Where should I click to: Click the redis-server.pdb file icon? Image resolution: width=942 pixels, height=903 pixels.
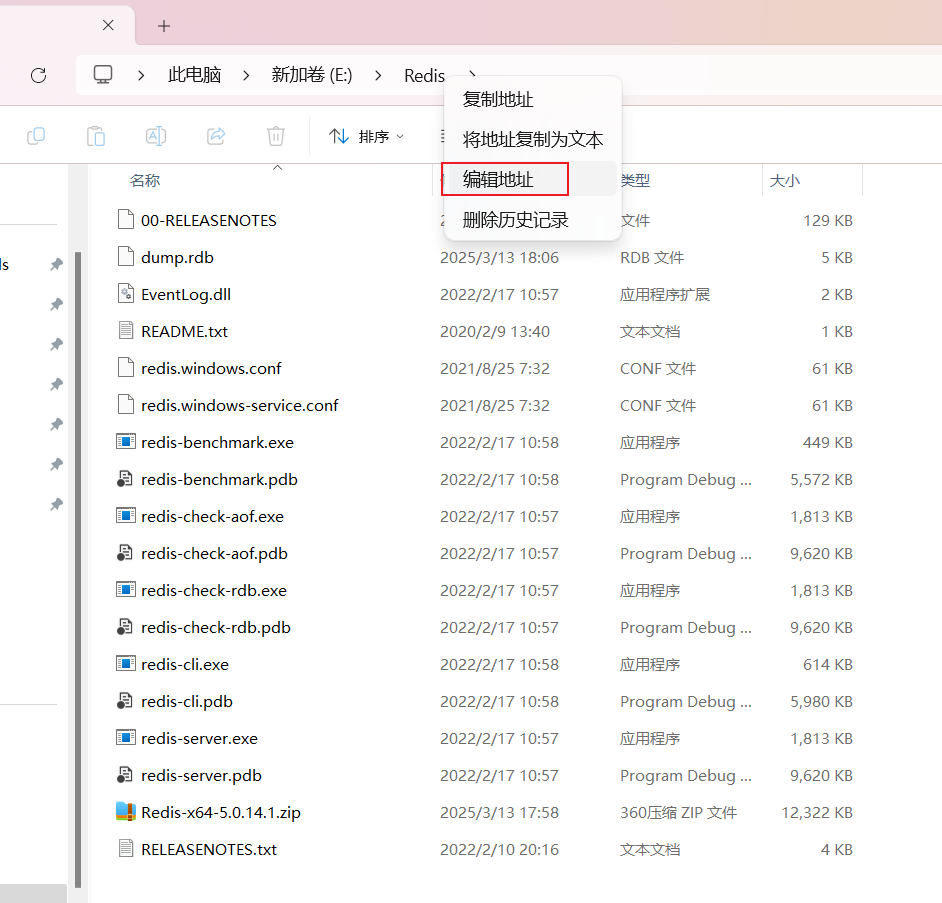coord(124,775)
